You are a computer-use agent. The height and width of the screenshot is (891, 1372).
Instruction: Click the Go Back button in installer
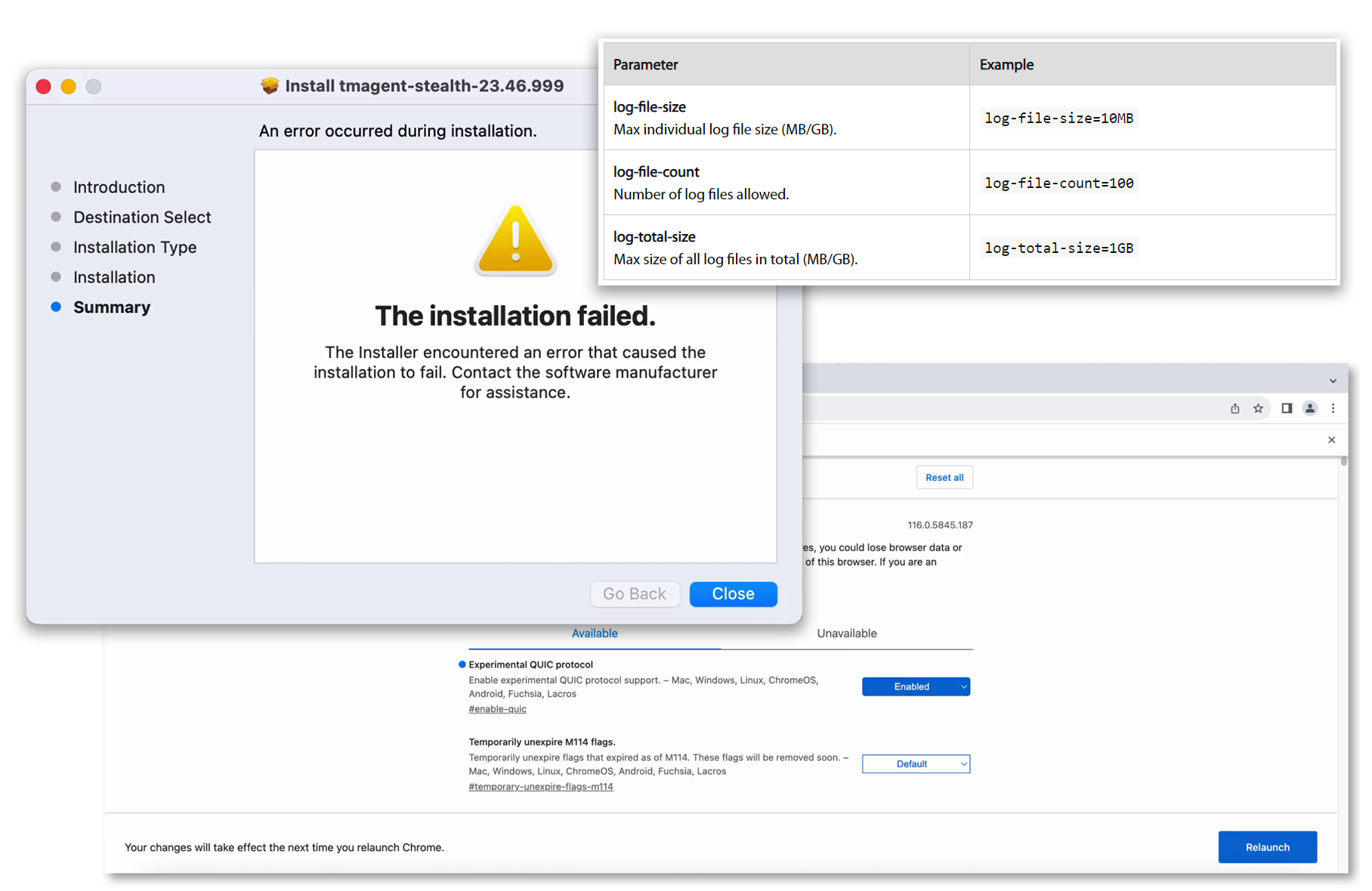pos(635,593)
